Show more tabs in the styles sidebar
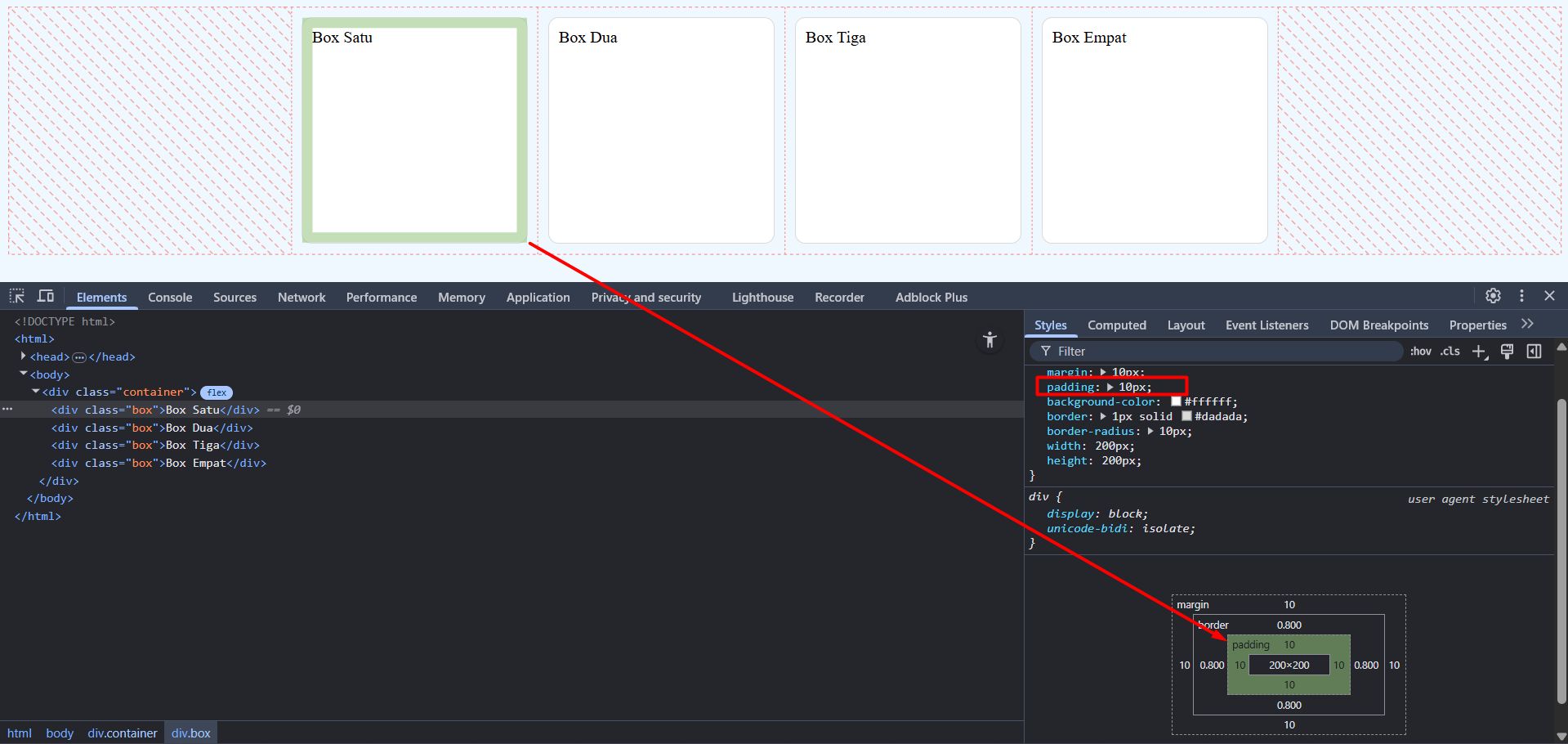This screenshot has width=1568, height=744. (1527, 325)
